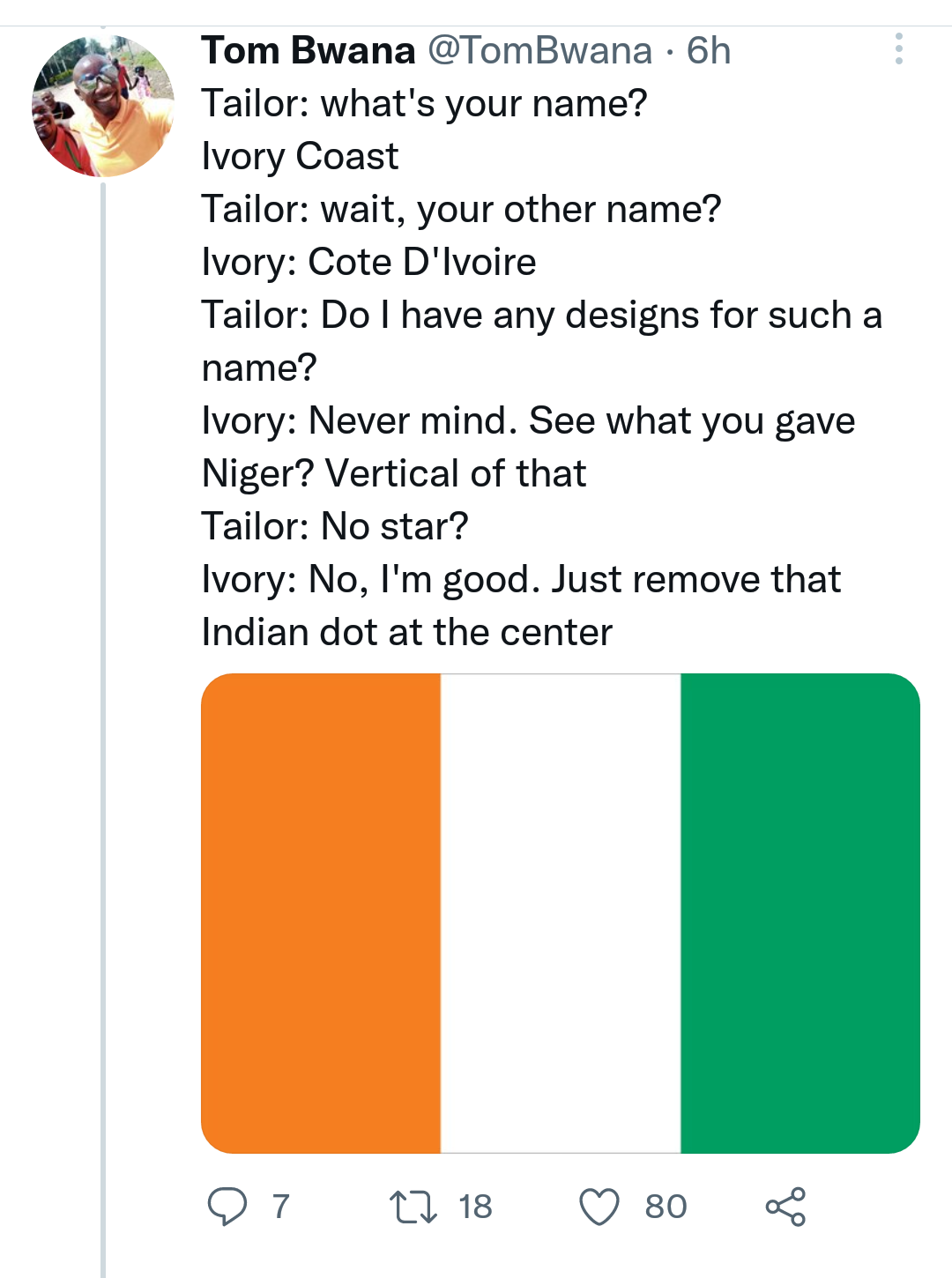952x1278 pixels.
Task: Open the share icon menu
Action: pos(785,1207)
